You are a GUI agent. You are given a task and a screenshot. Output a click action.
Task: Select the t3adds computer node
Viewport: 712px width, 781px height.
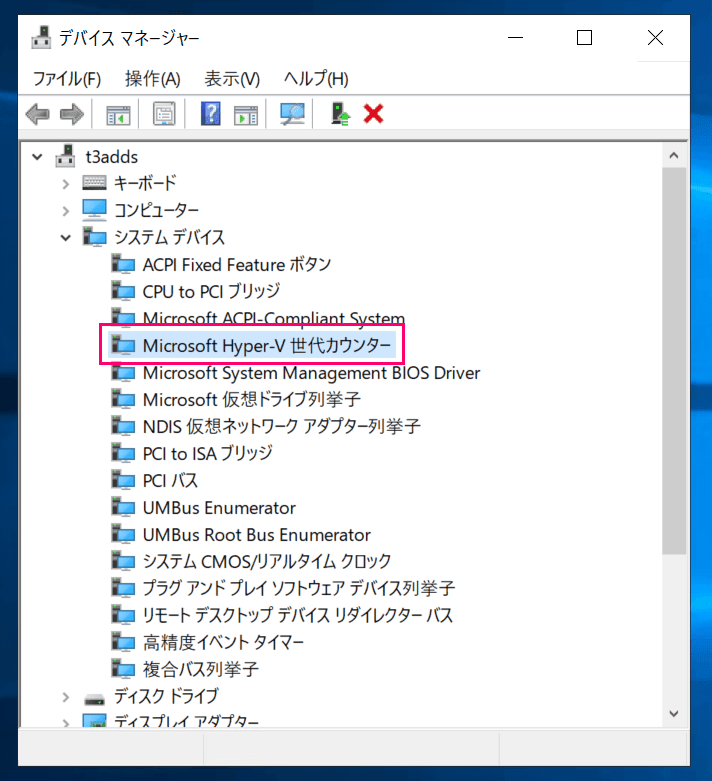(112, 157)
